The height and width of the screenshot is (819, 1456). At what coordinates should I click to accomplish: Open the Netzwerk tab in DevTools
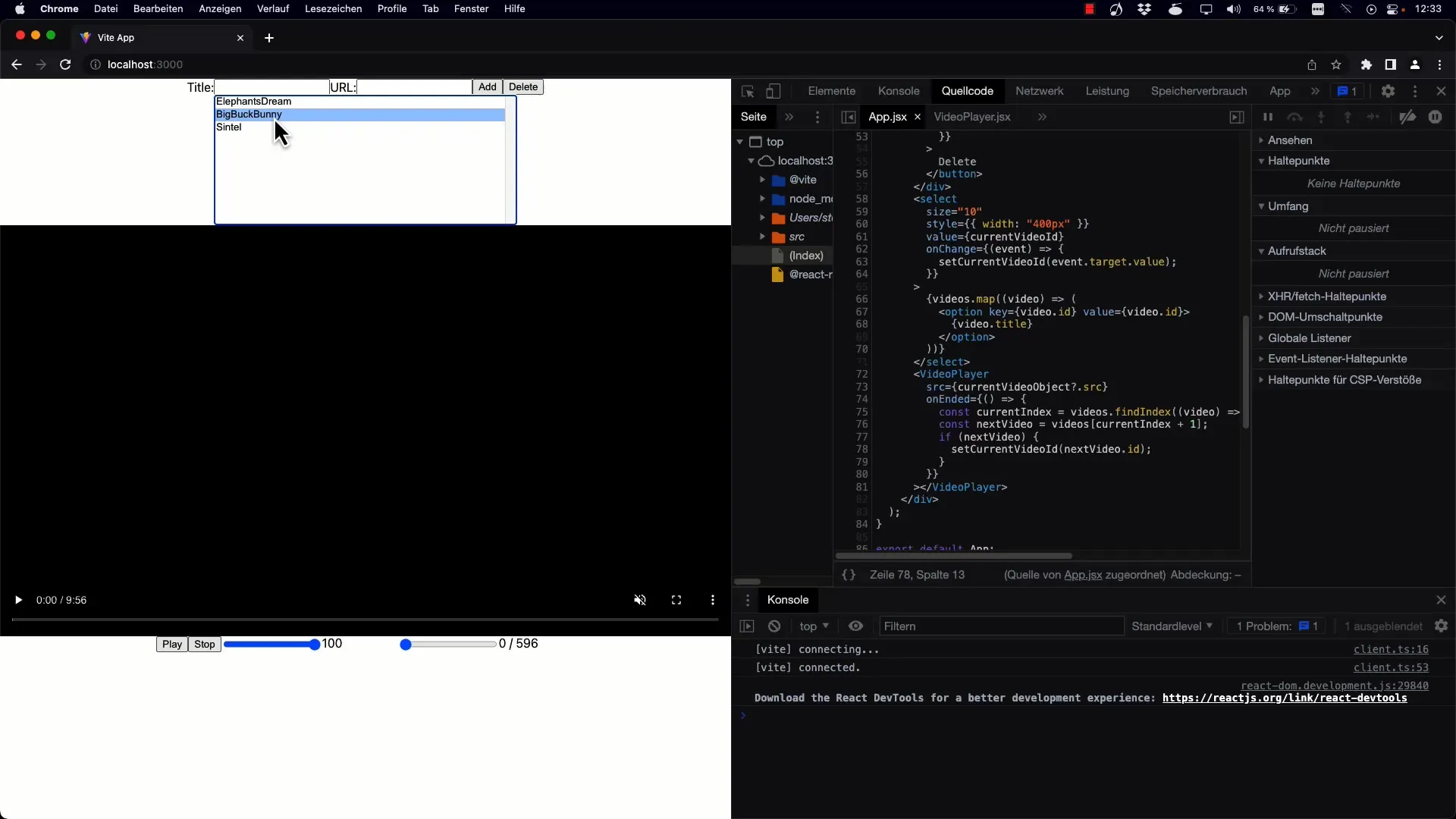1039,91
